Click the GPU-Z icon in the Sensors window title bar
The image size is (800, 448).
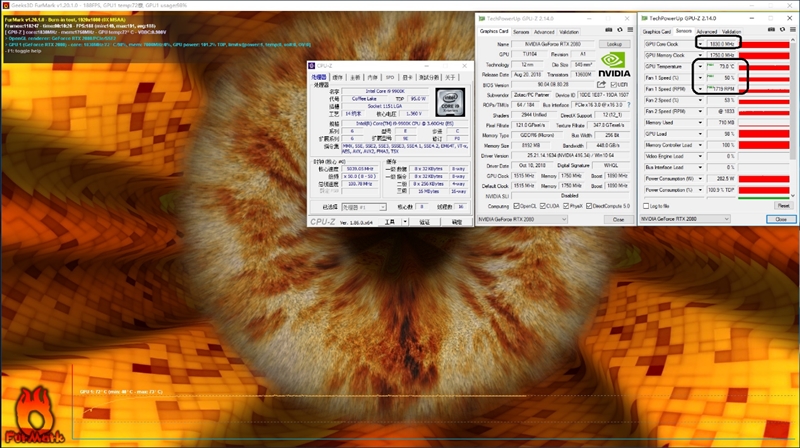(644, 18)
